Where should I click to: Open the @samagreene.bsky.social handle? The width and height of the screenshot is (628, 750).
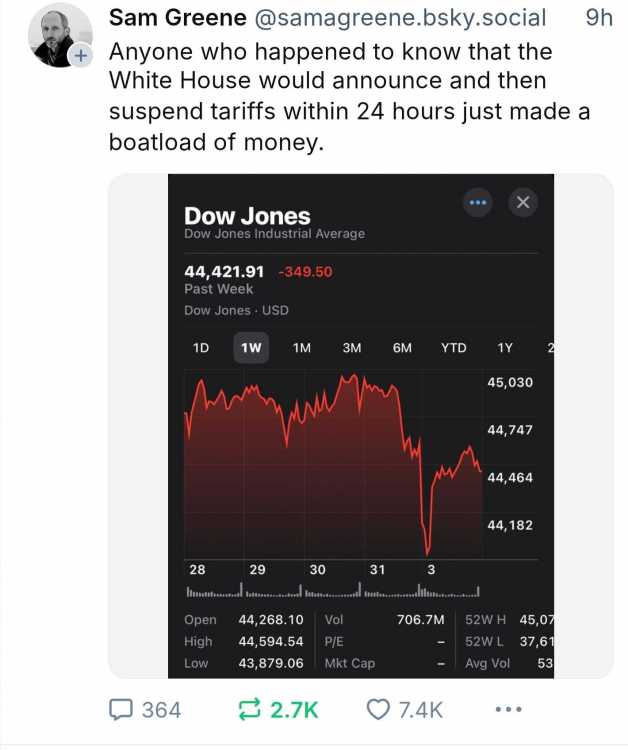point(399,18)
